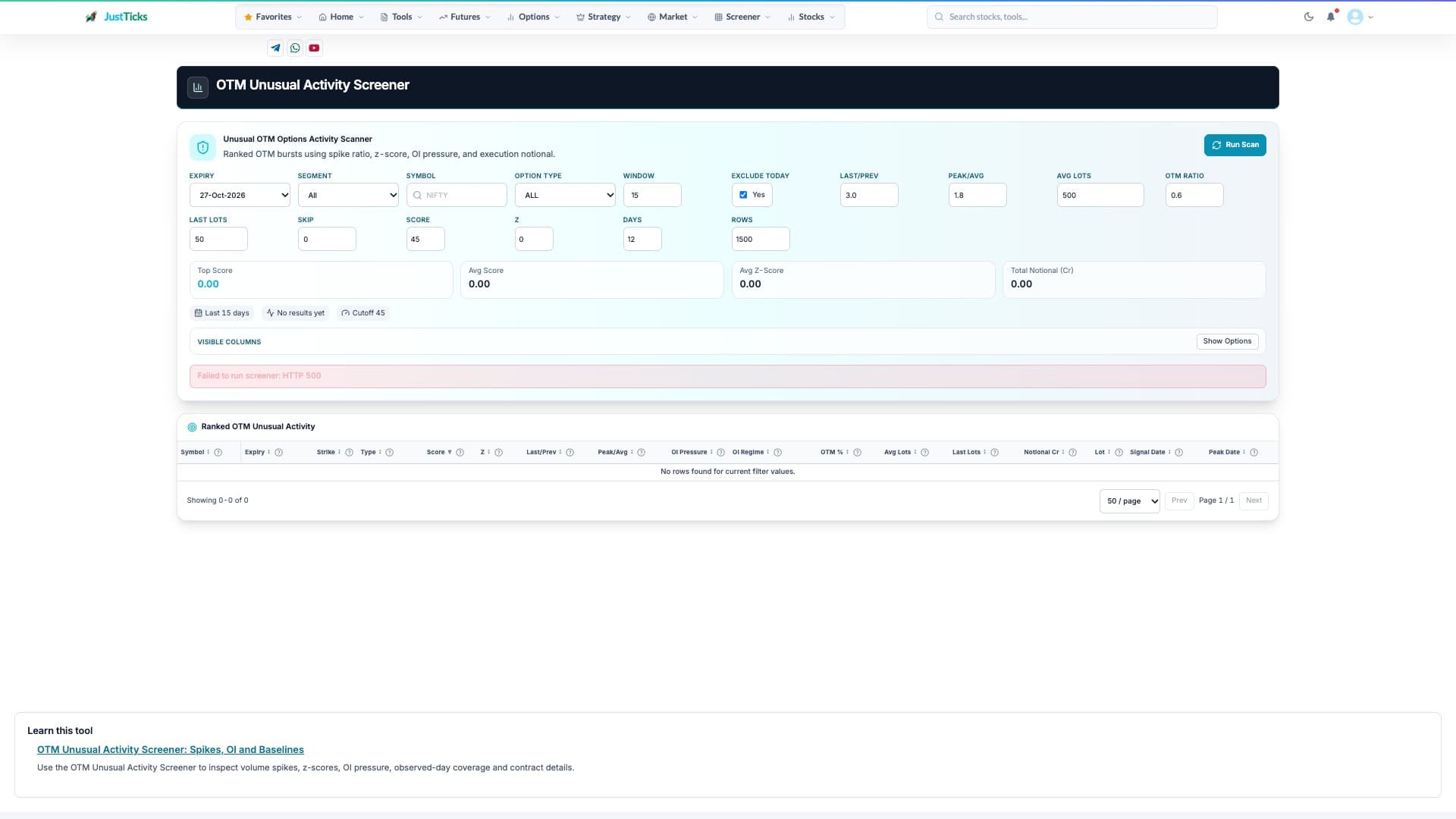Uncheck the Exclude Today Yes checkbox
The height and width of the screenshot is (819, 1456).
point(743,195)
